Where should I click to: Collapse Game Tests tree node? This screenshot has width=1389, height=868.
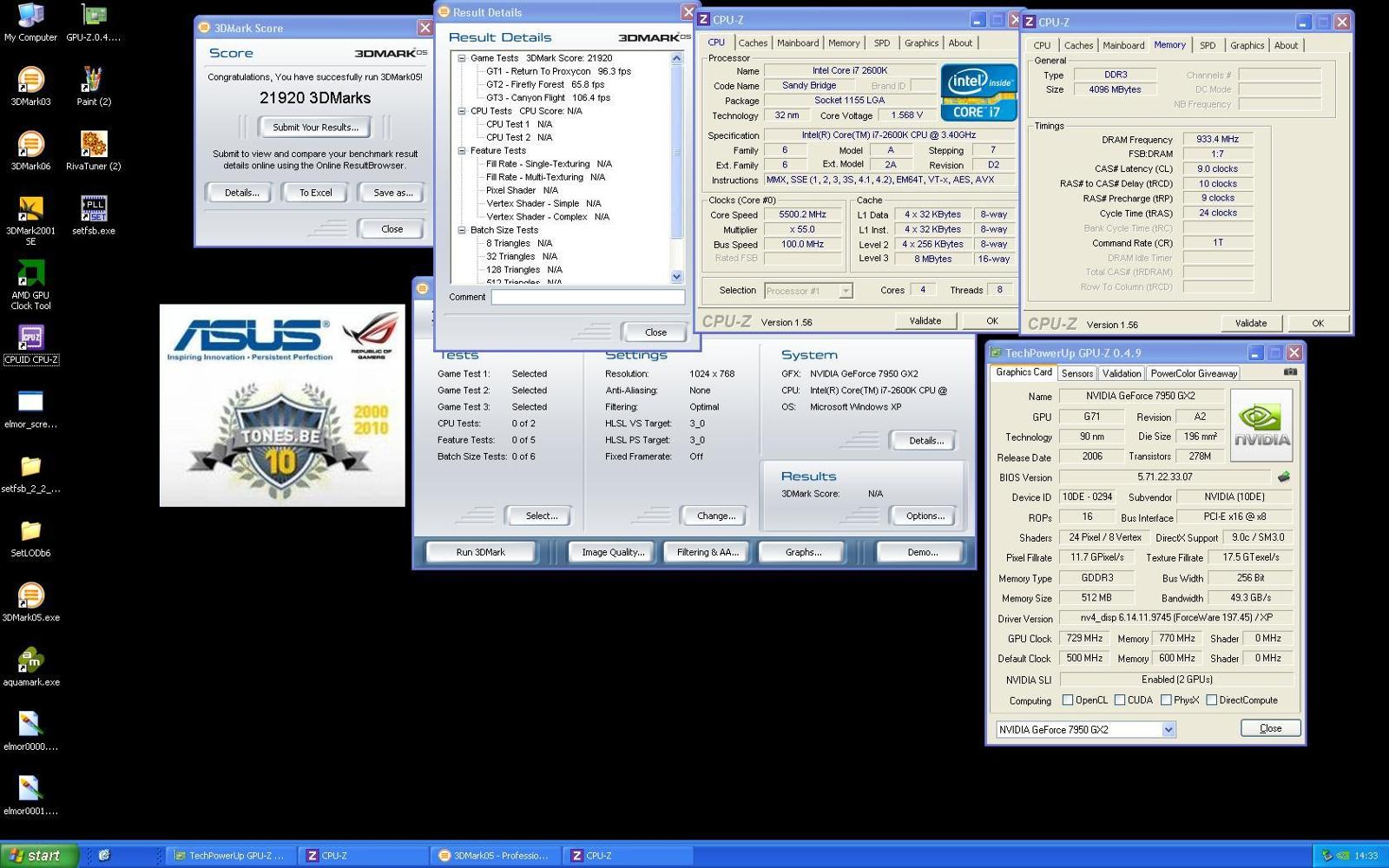[462, 58]
